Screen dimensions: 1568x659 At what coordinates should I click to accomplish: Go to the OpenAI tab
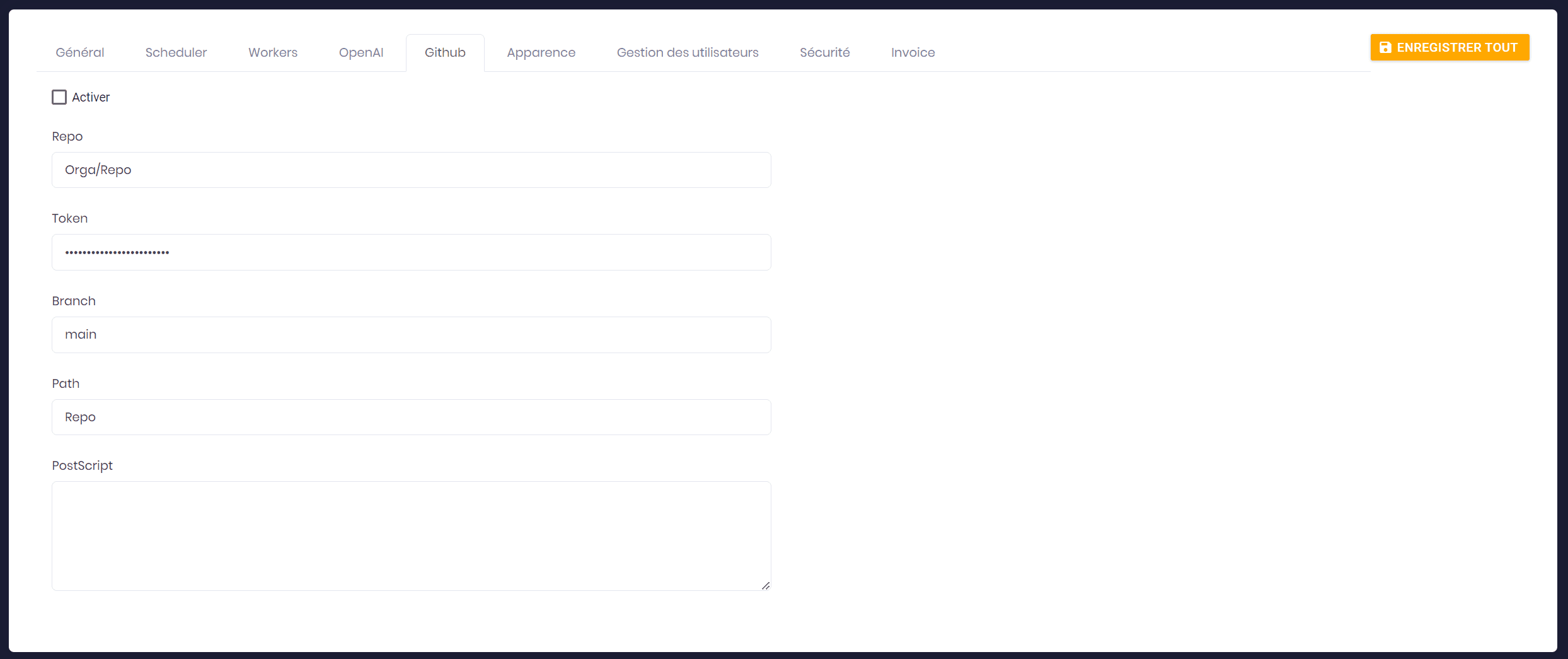tap(361, 52)
